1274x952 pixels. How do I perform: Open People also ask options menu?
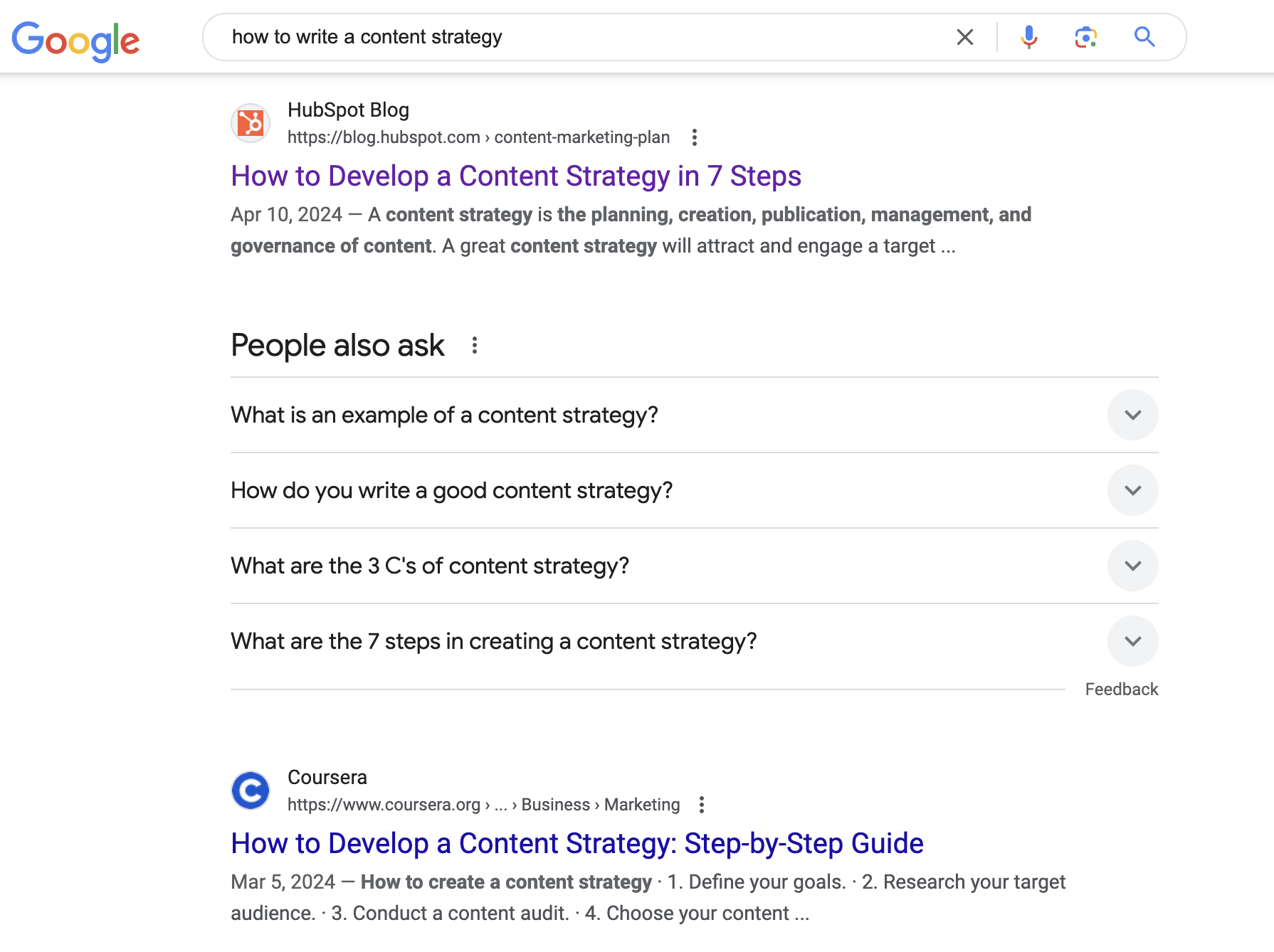(475, 346)
